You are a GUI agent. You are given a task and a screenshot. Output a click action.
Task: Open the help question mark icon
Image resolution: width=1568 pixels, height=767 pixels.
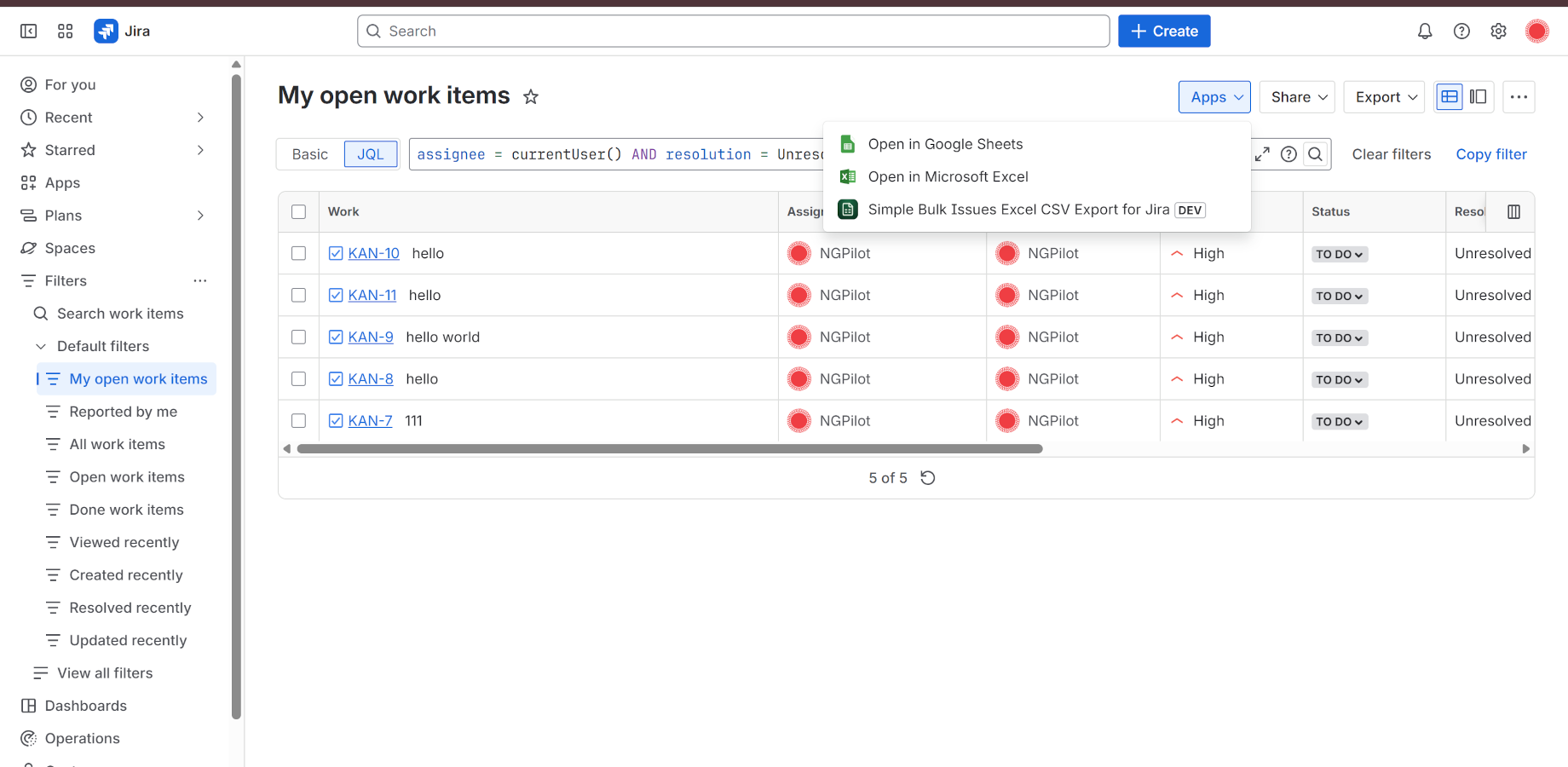tap(1461, 32)
